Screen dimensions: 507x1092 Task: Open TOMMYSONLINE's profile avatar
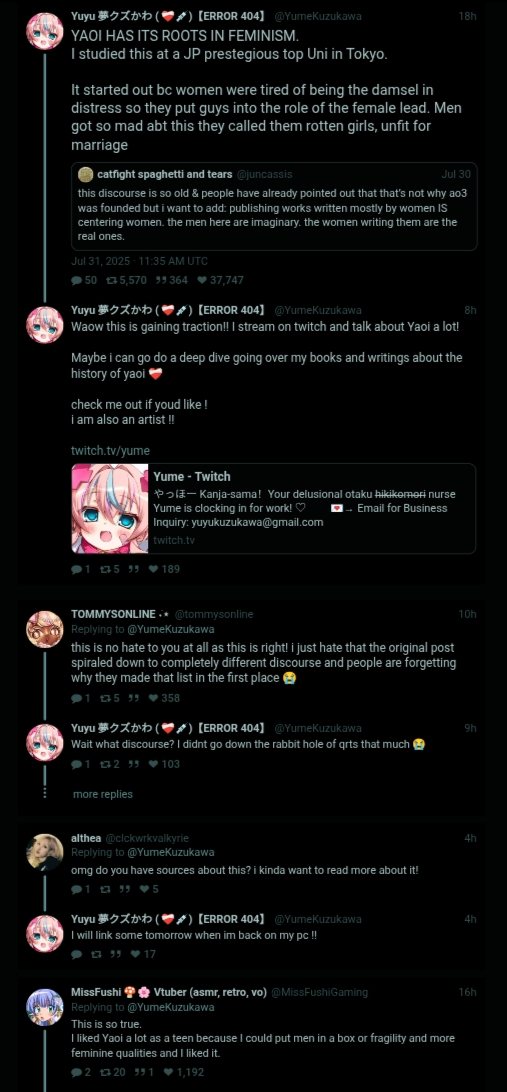click(45, 629)
